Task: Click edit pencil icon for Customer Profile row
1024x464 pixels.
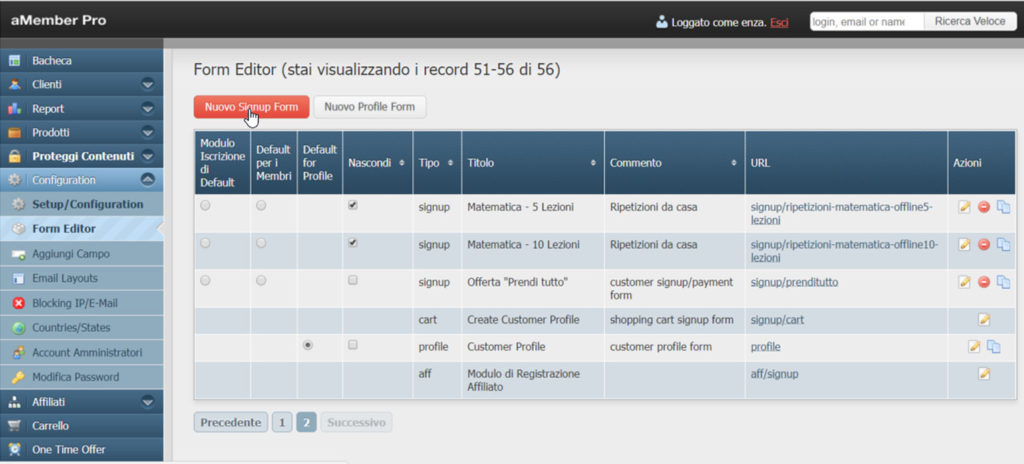Action: [x=974, y=347]
